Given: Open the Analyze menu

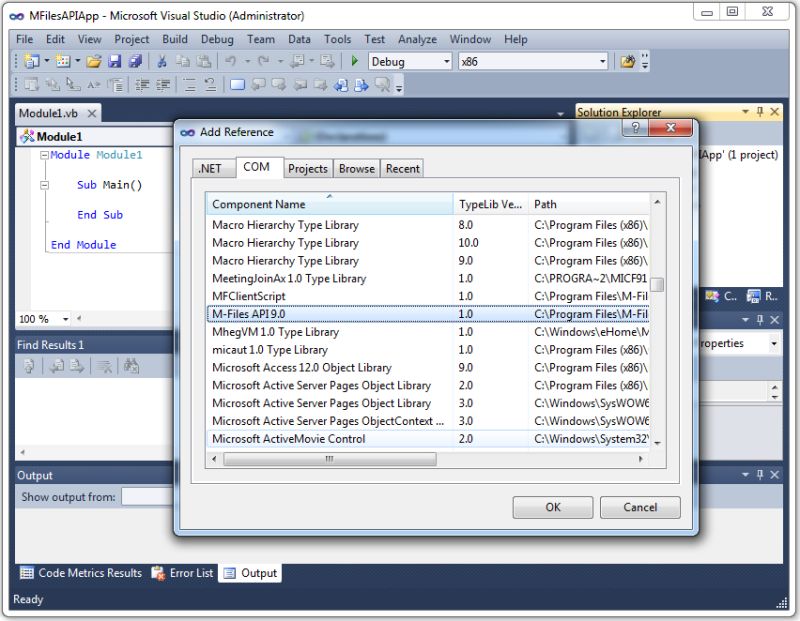Looking at the screenshot, I should coord(417,39).
